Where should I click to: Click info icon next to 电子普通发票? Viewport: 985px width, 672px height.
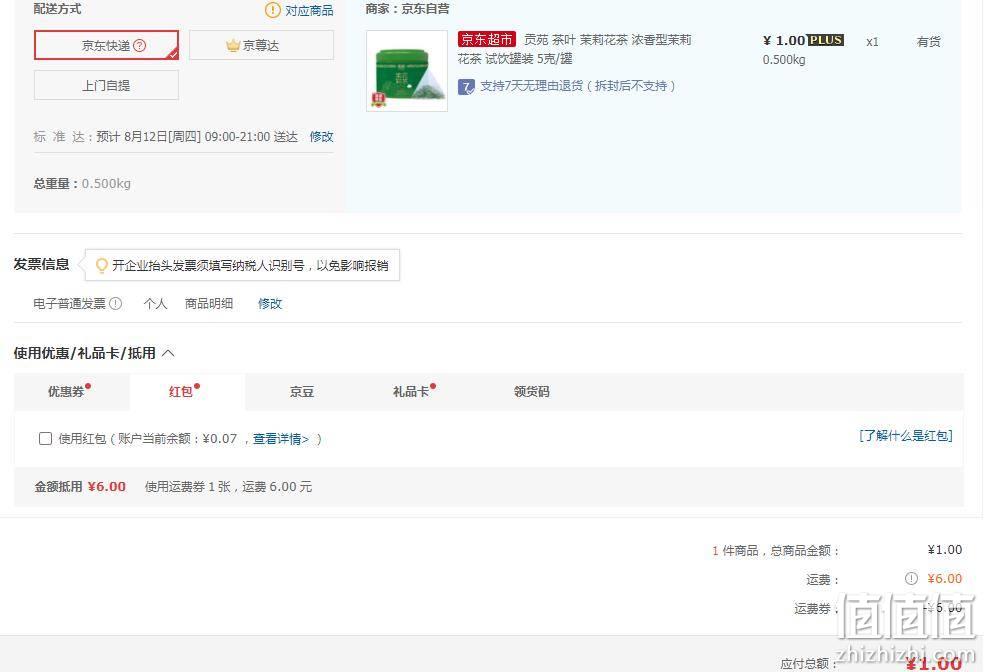116,303
